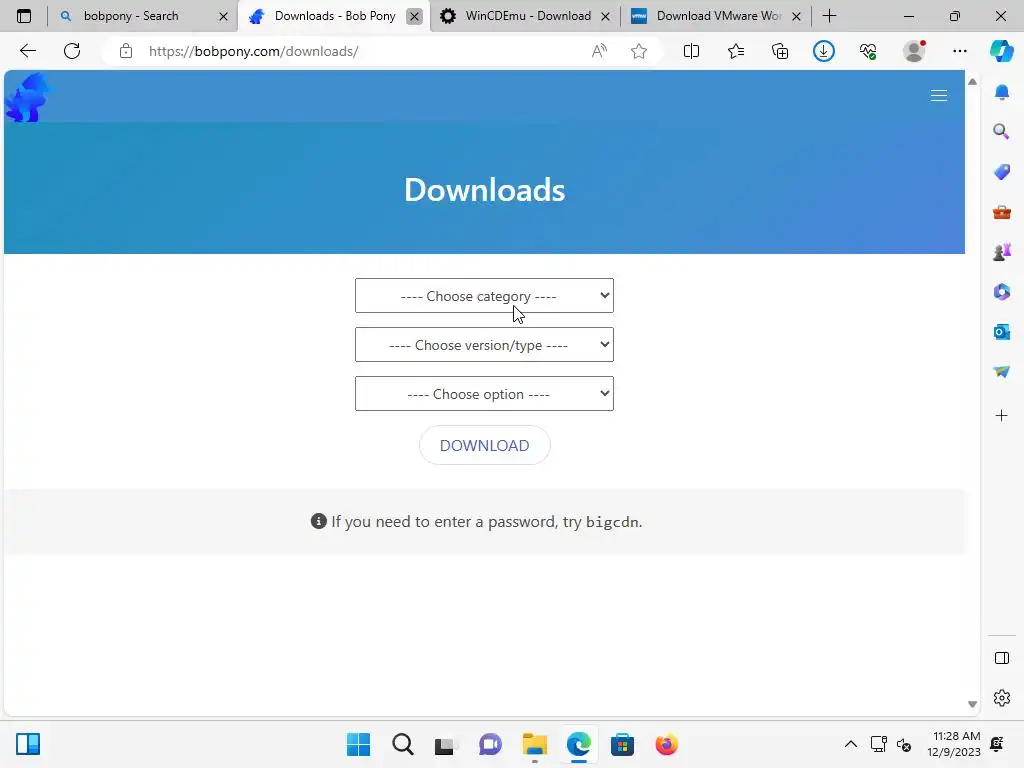Expand the Choose version/type dropdown
This screenshot has width=1024, height=768.
click(x=485, y=345)
